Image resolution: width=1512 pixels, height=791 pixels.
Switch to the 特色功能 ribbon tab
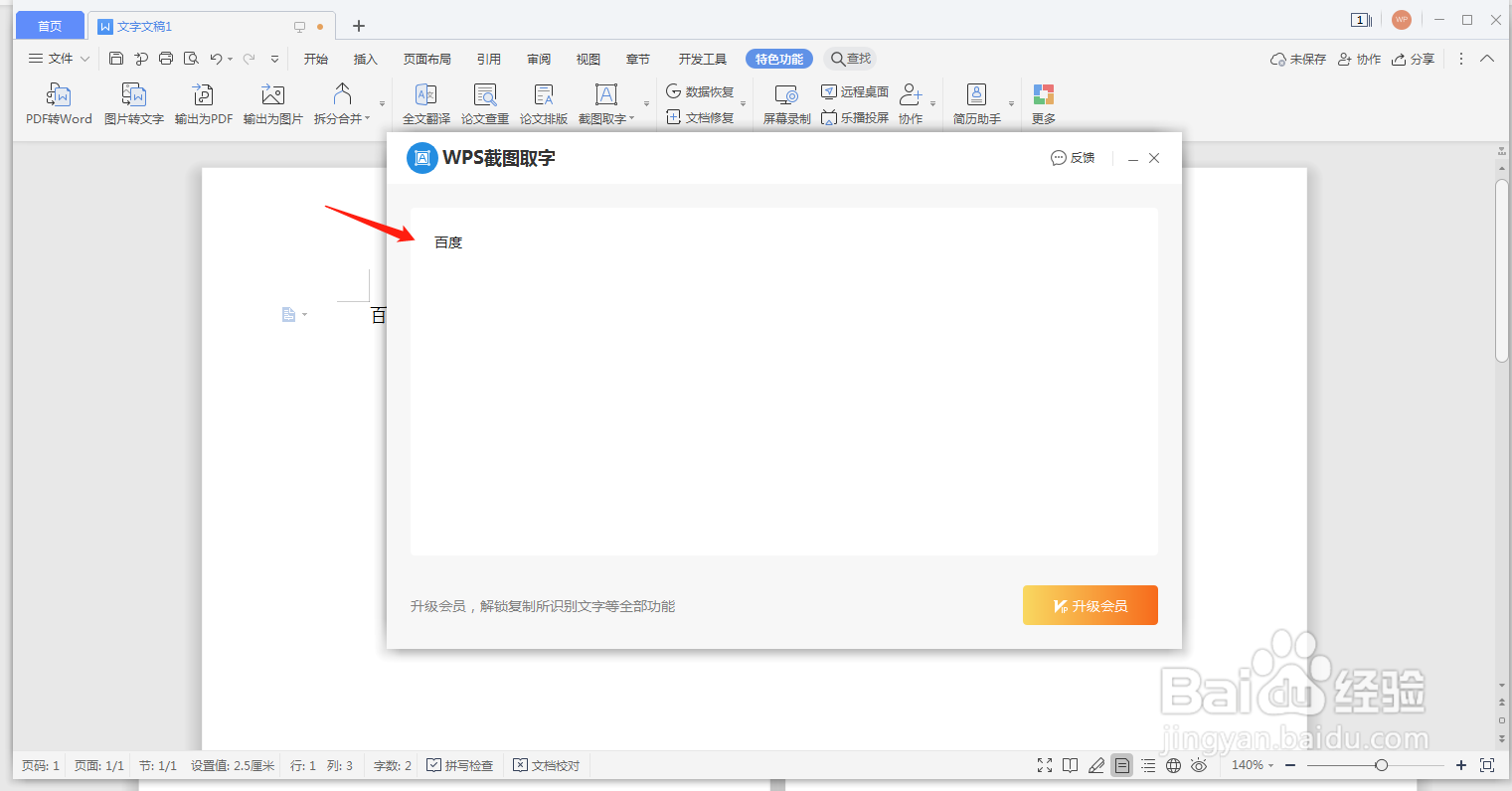pos(779,59)
